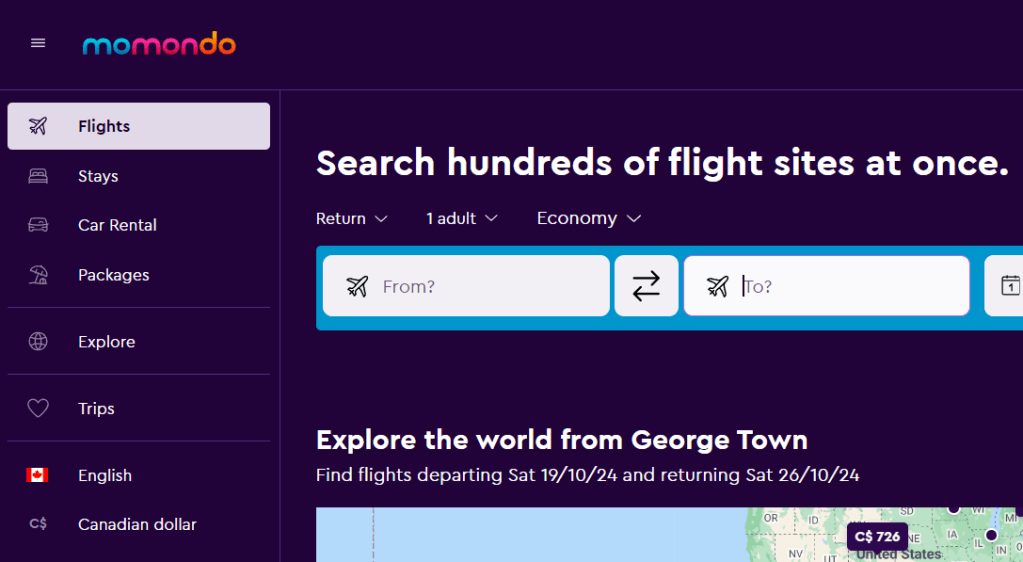Expand the Economy cabin class dropdown
Viewport: 1023px width, 562px height.
(588, 218)
